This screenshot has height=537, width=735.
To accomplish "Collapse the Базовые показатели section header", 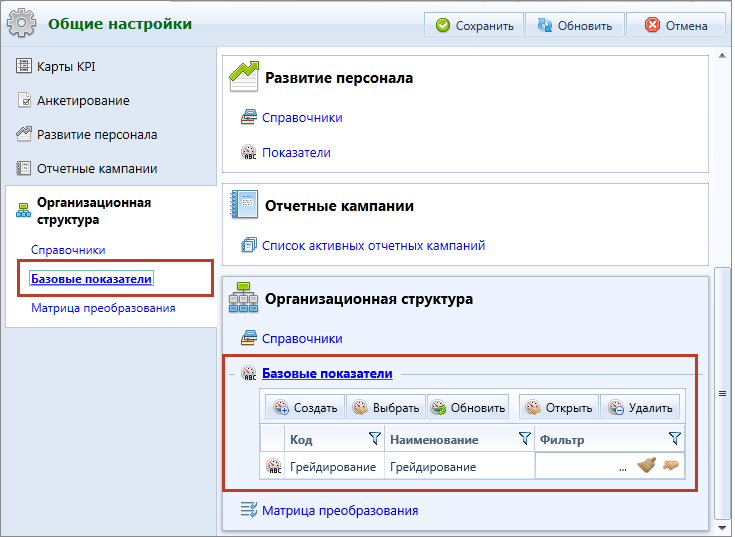I will tap(327, 374).
